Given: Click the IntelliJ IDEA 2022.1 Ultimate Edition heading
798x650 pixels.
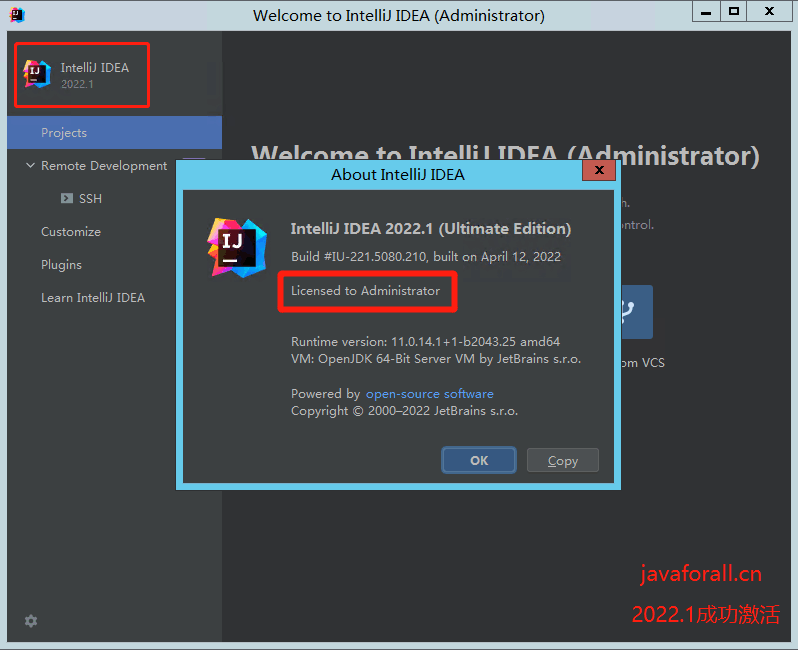Looking at the screenshot, I should (x=431, y=229).
